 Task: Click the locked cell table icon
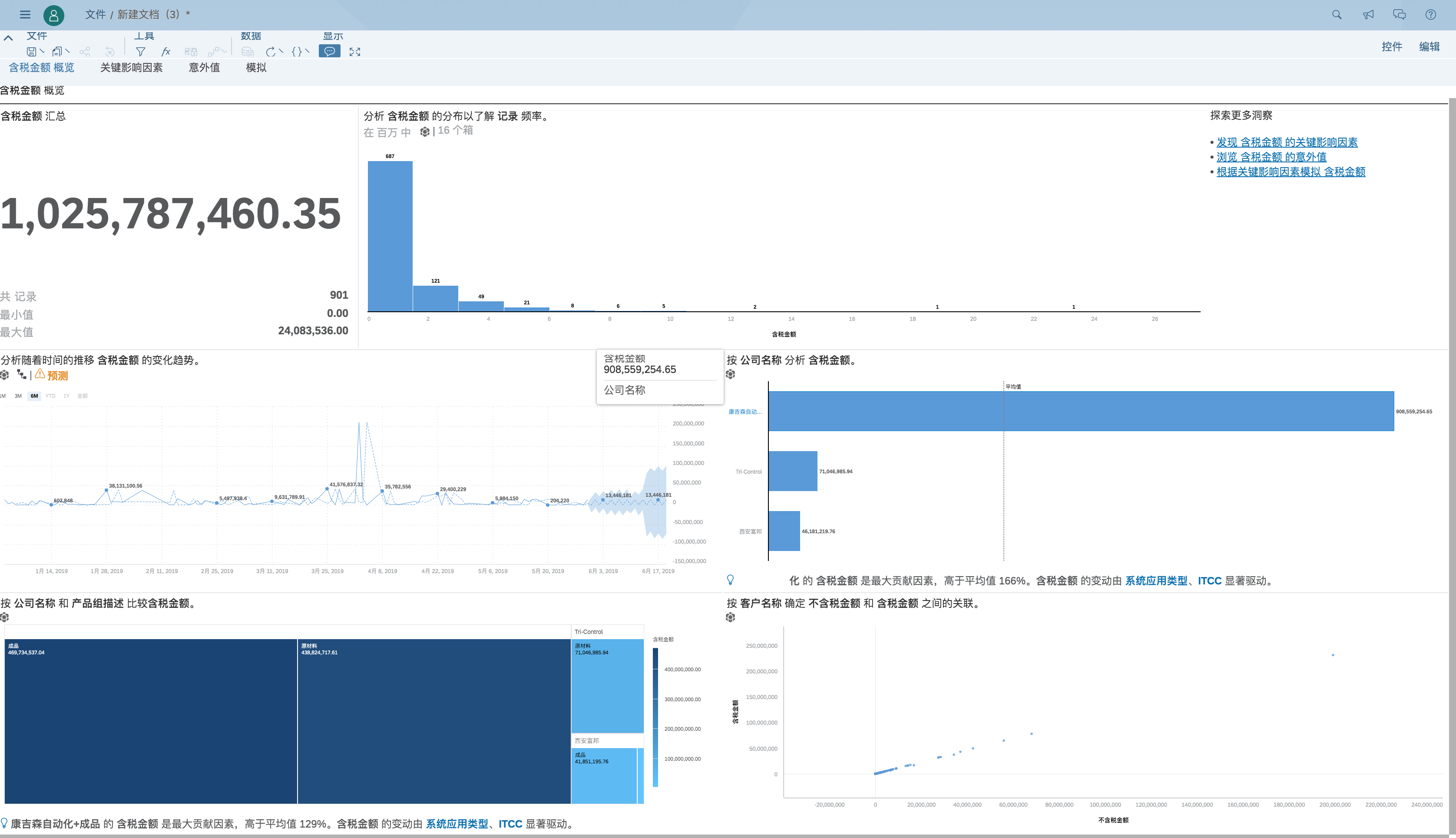click(191, 52)
